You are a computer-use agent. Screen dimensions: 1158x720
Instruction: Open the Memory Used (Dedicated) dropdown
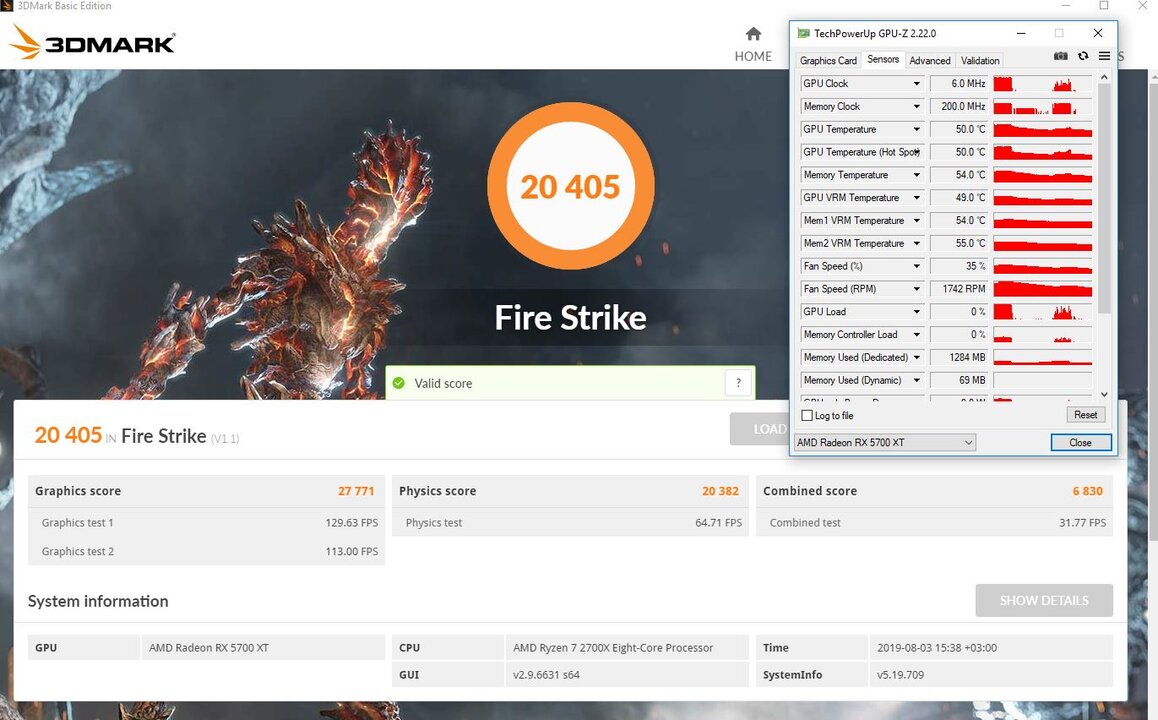pos(917,357)
